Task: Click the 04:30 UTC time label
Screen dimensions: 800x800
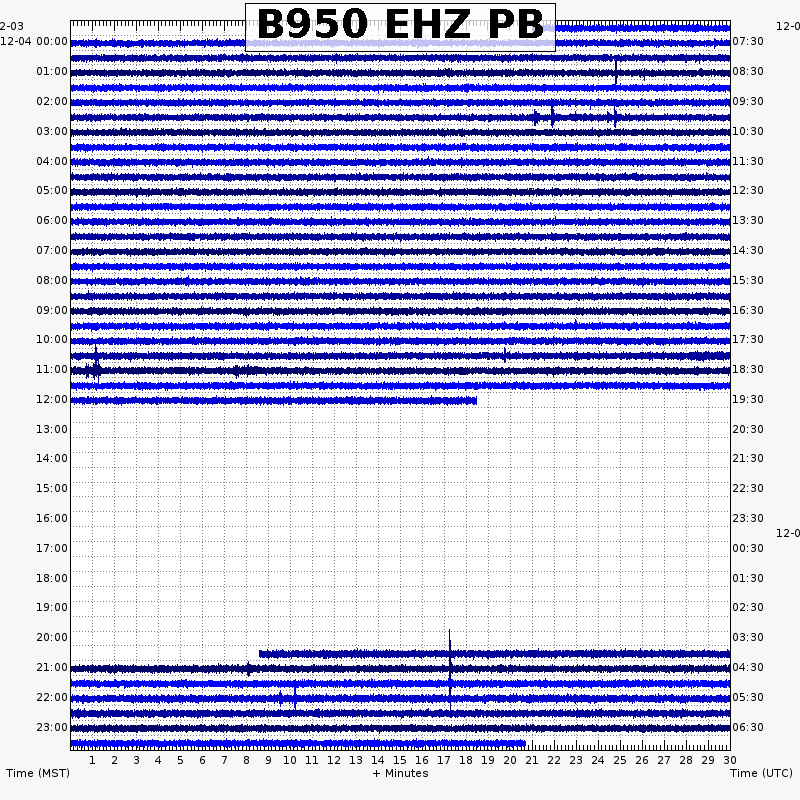Action: (x=748, y=668)
